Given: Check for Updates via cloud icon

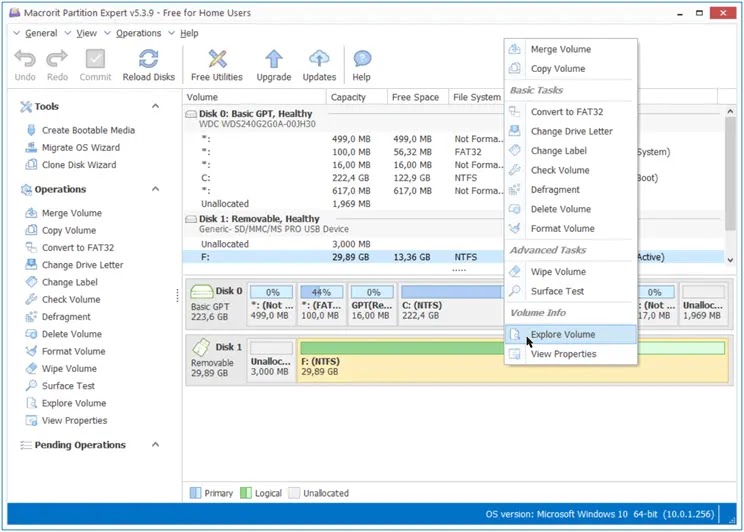Looking at the screenshot, I should (x=319, y=59).
